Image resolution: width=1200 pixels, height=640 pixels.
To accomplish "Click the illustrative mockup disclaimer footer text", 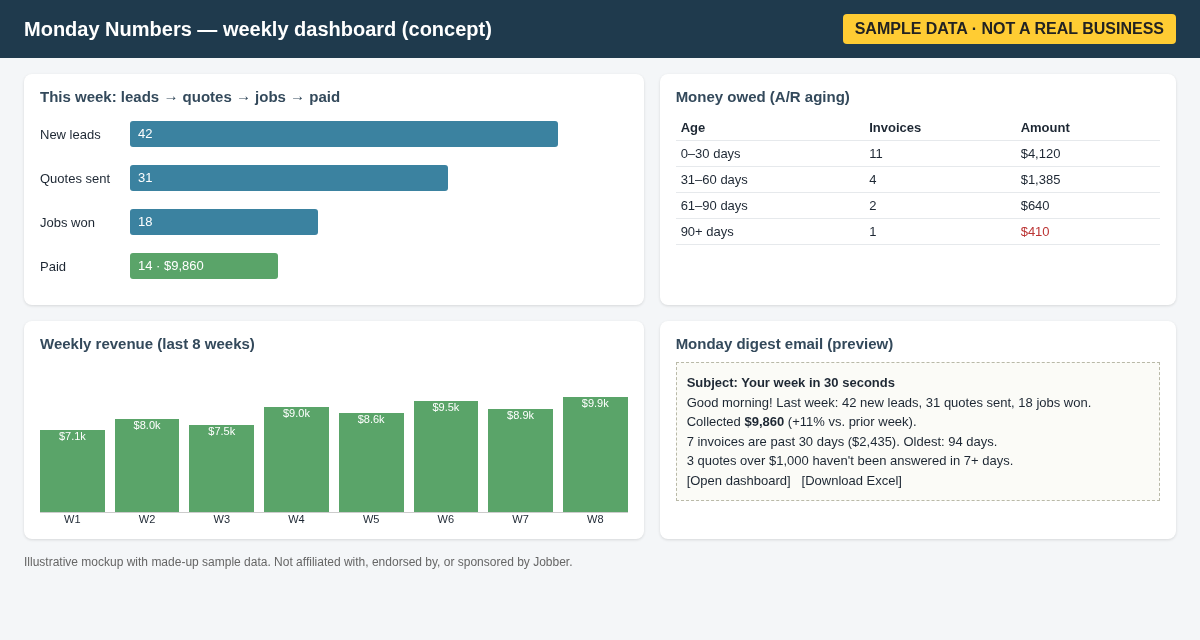I will coord(298,562).
